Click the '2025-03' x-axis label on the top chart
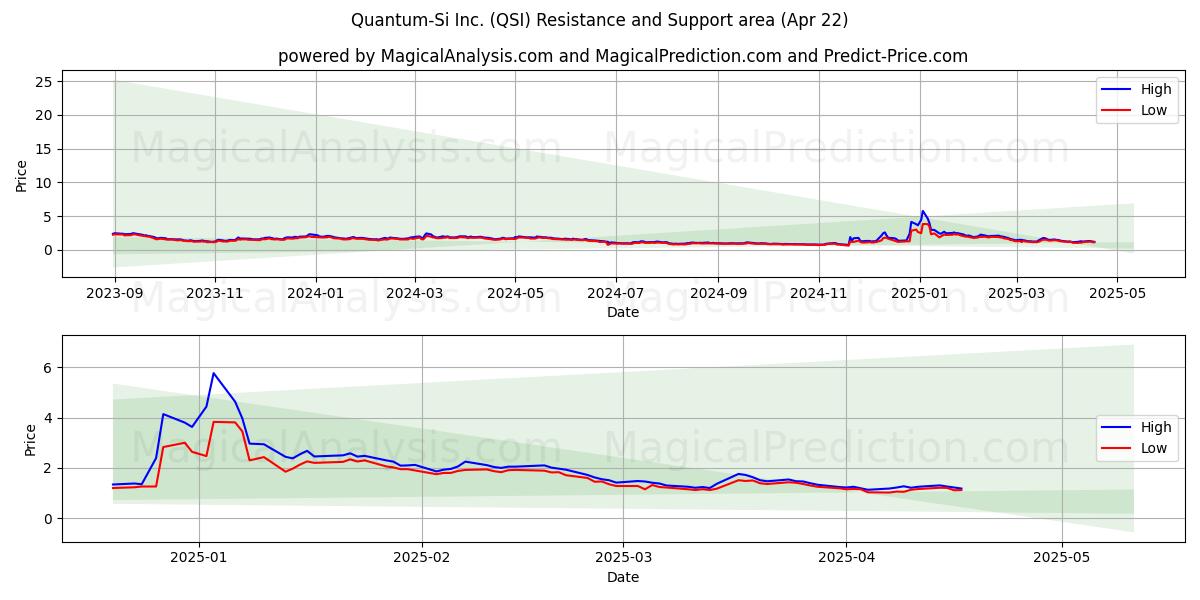This screenshot has height=600, width=1200. point(1016,294)
